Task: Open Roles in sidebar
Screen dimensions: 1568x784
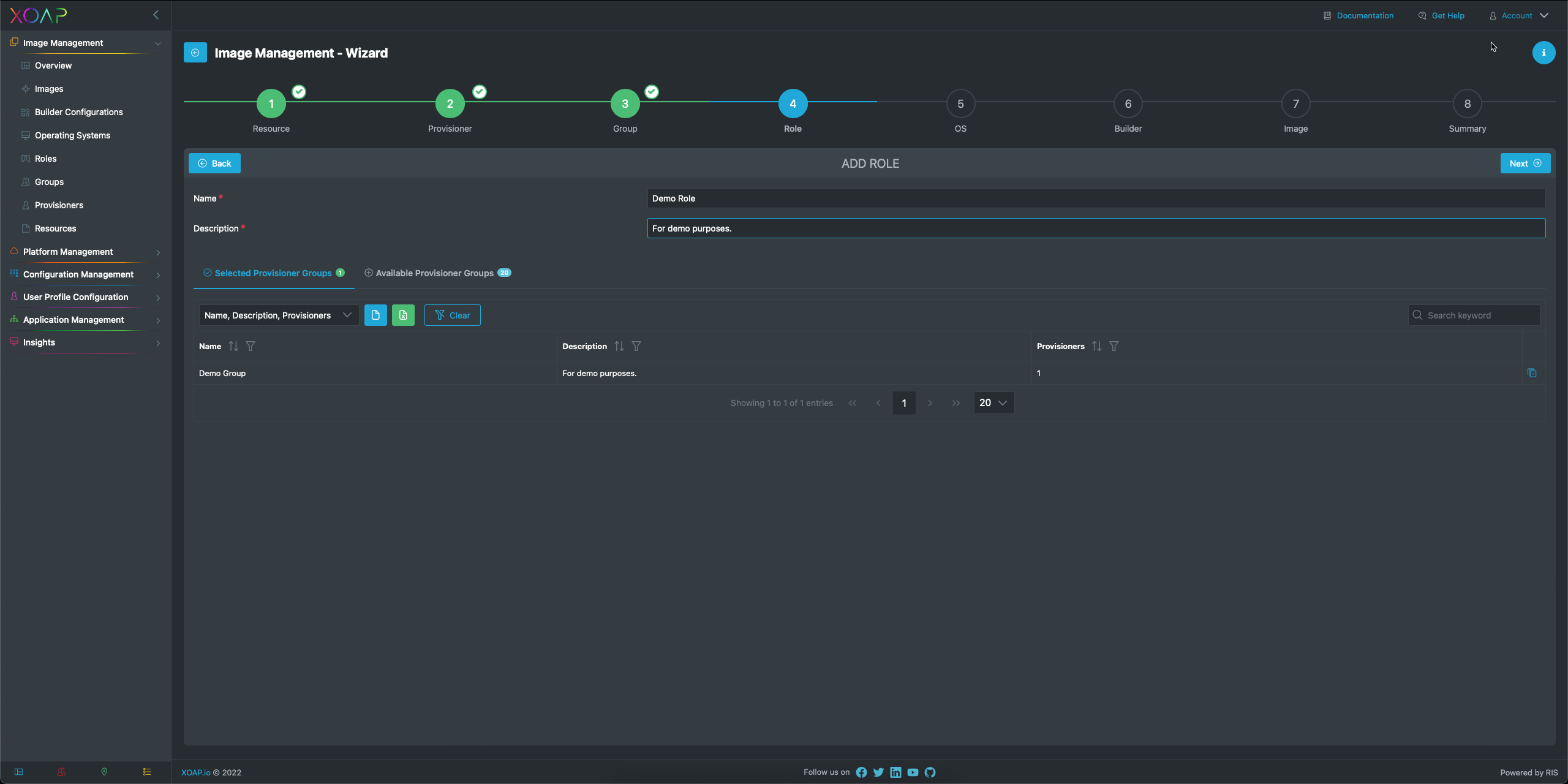Action: tap(45, 159)
